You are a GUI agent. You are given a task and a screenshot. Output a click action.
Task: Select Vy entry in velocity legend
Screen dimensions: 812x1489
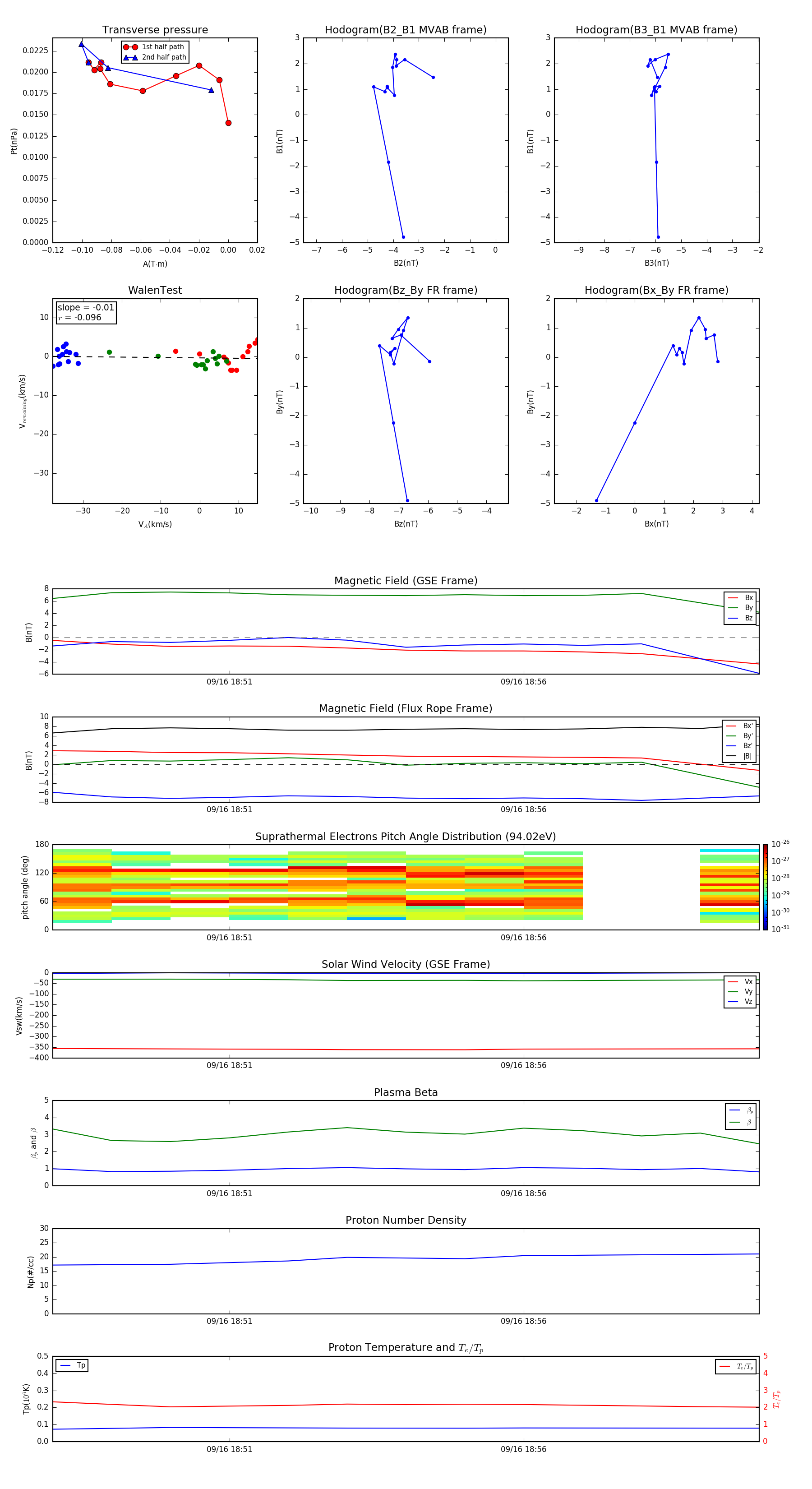coord(740,991)
